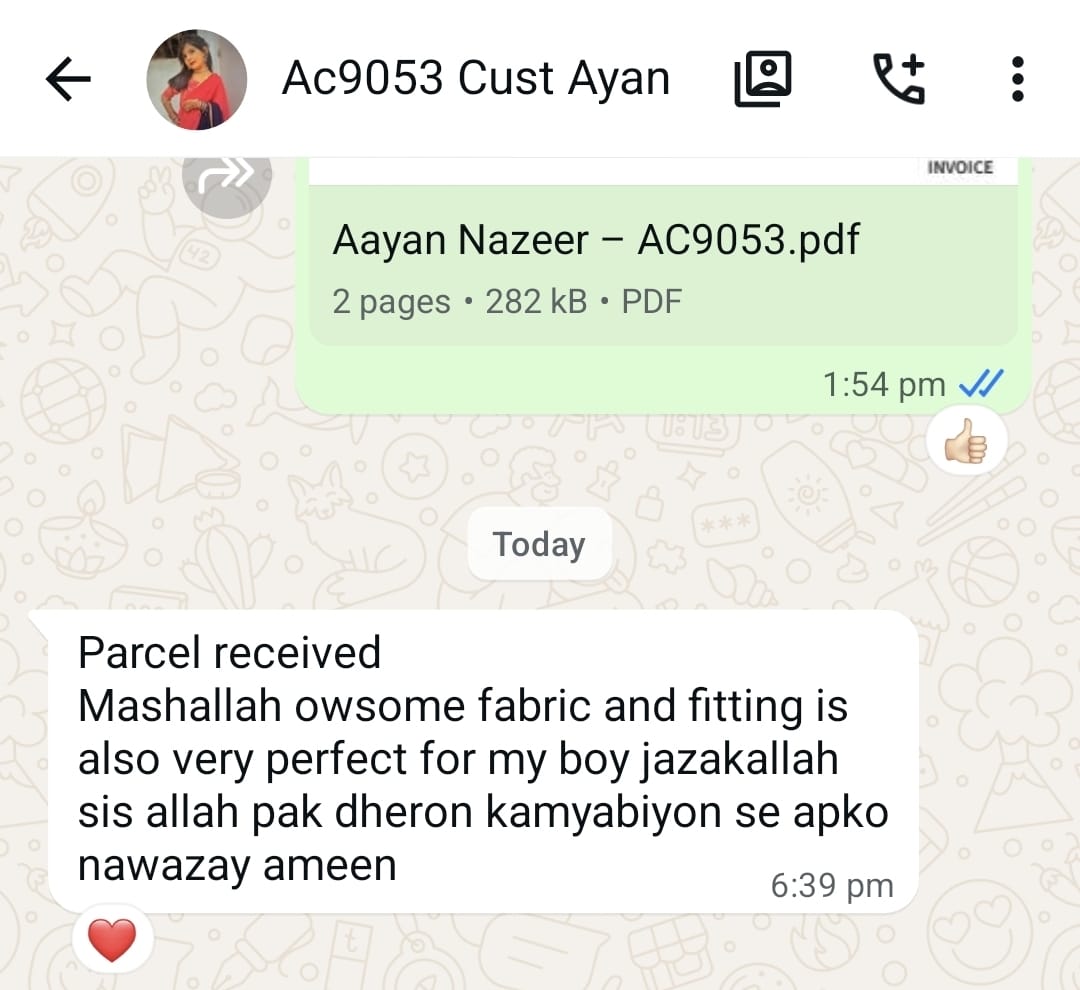
Task: Select the Today date chip
Action: [x=539, y=544]
